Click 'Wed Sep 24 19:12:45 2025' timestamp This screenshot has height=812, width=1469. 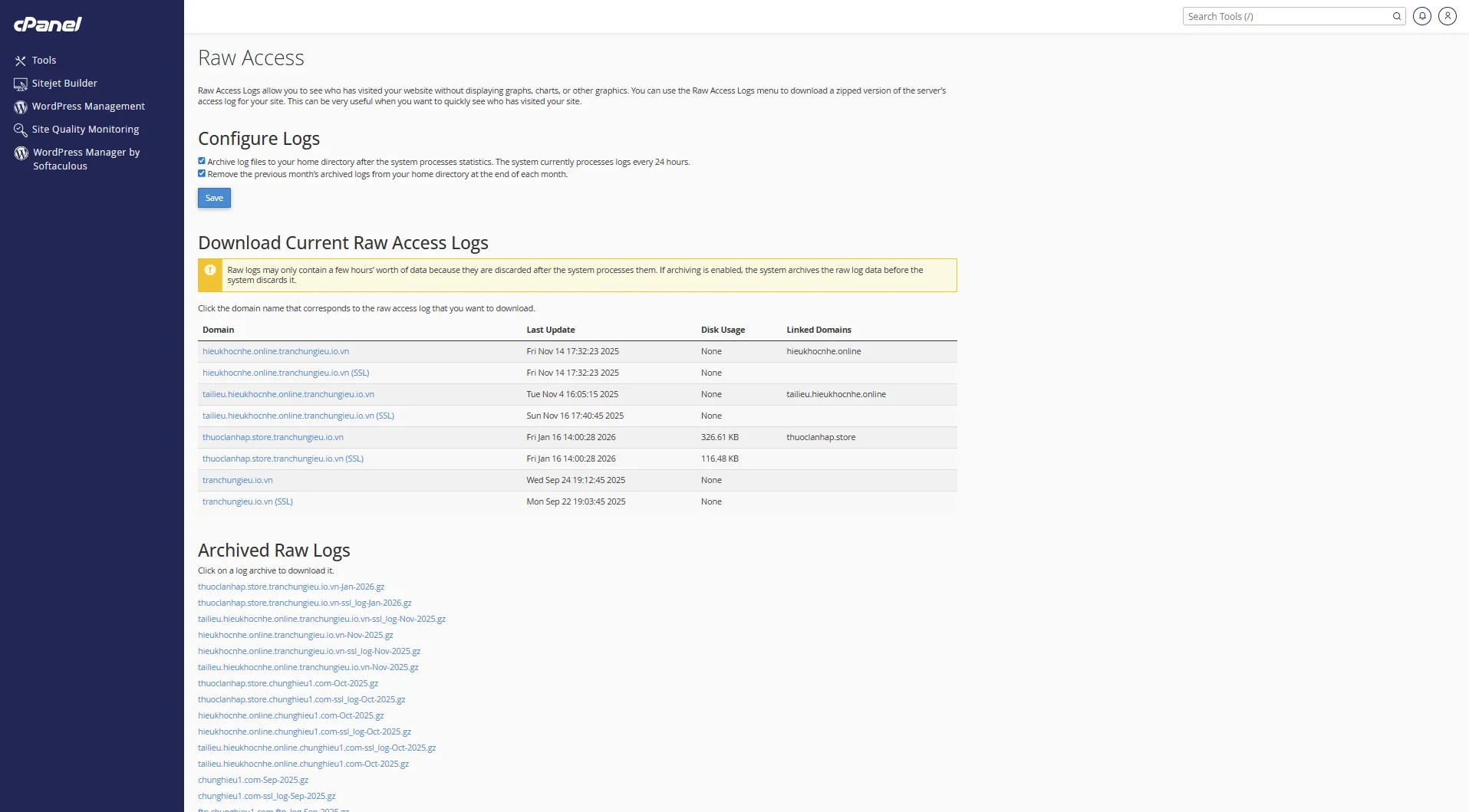[576, 480]
